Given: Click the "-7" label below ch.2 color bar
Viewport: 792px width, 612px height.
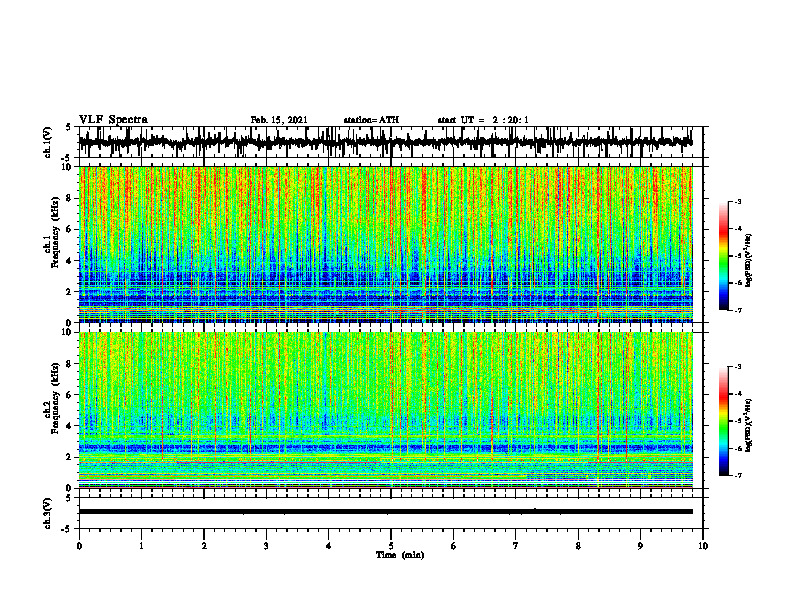Looking at the screenshot, I should pos(738,475).
